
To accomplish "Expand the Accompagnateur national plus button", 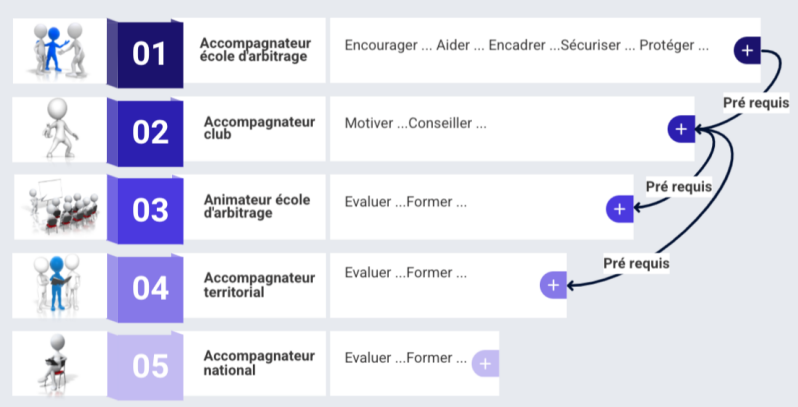I will click(x=485, y=363).
